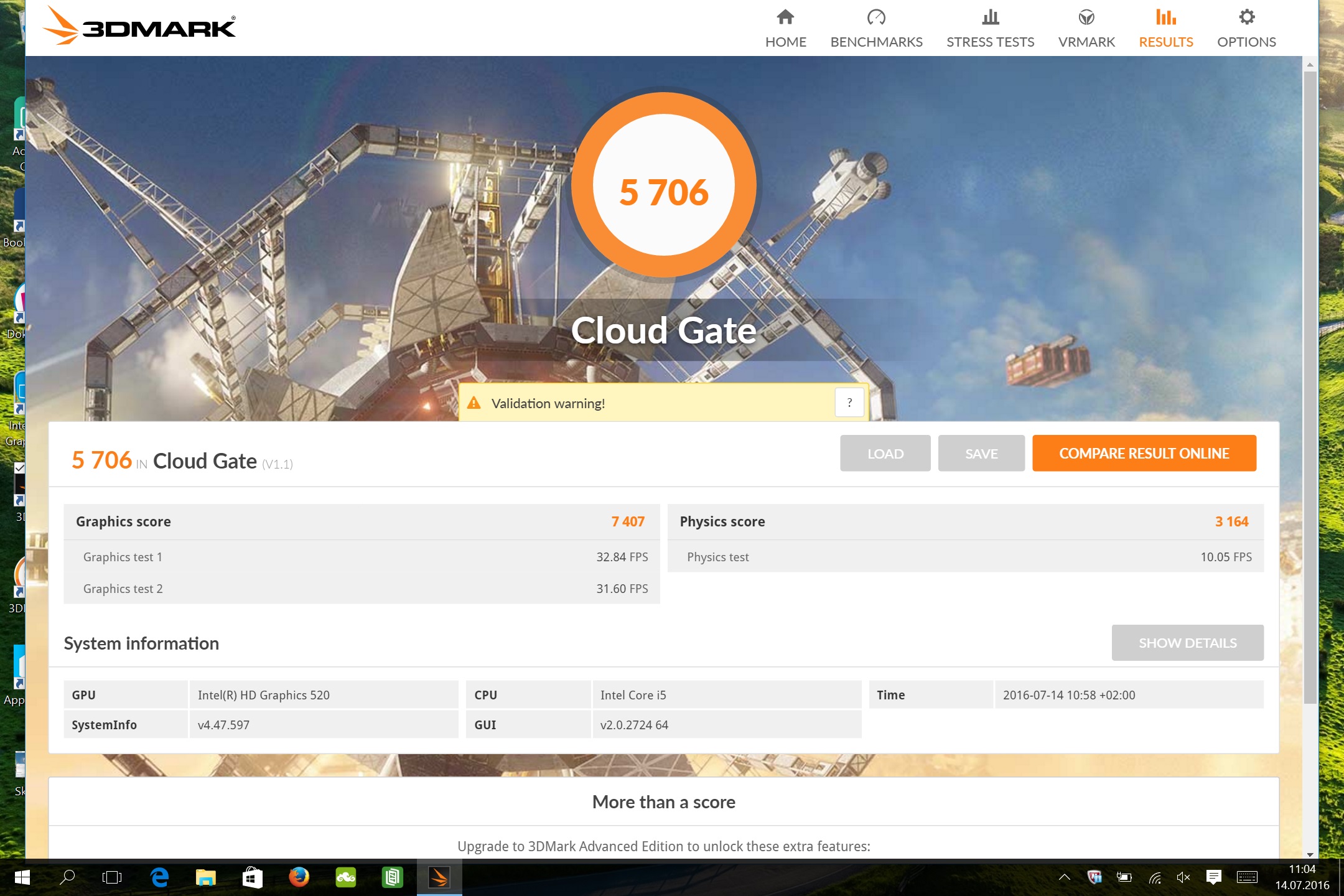Screen dimensions: 1344x896
Task: Click the scrollbar up arrow
Action: [1310, 65]
